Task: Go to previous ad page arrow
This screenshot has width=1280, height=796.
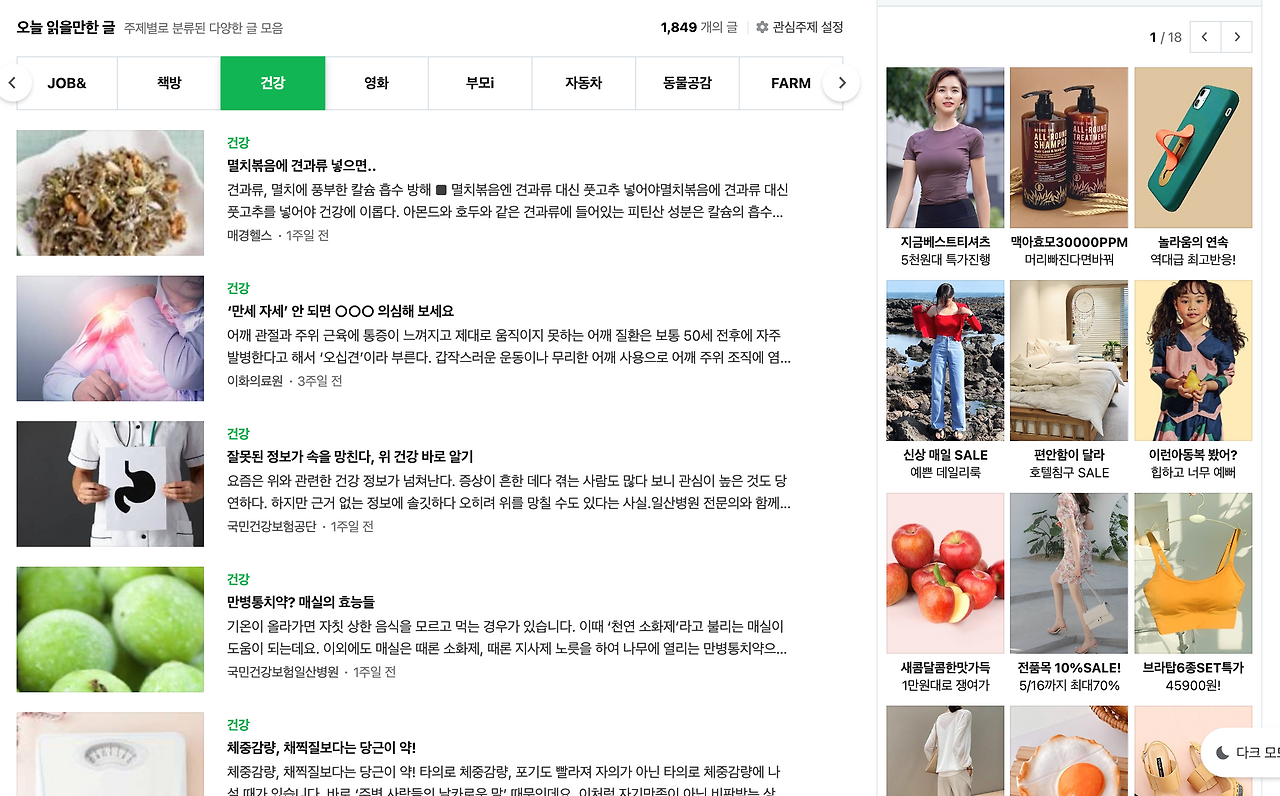Action: click(1205, 37)
